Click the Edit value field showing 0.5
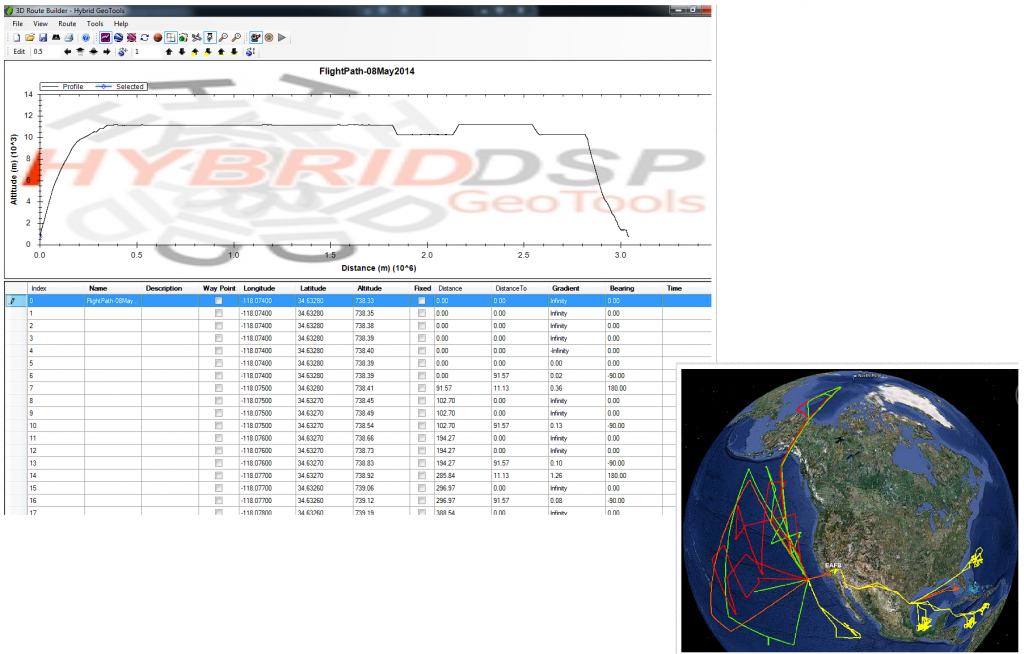Viewport: 1024px width, 654px height. tap(44, 52)
